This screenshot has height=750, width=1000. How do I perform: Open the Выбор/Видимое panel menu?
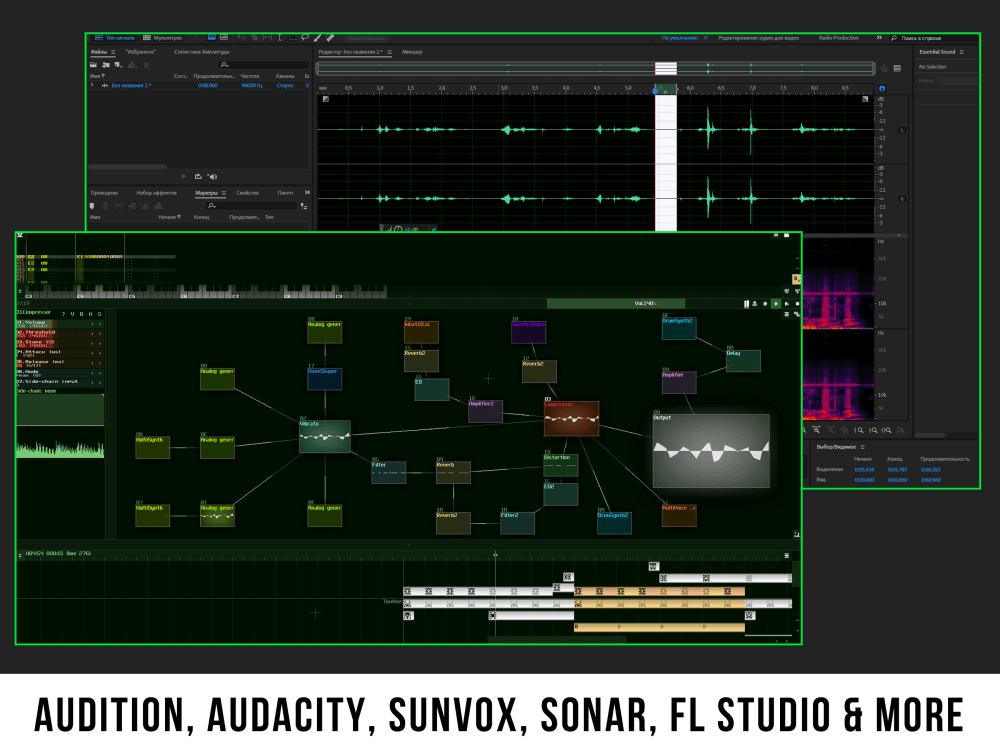[863, 447]
